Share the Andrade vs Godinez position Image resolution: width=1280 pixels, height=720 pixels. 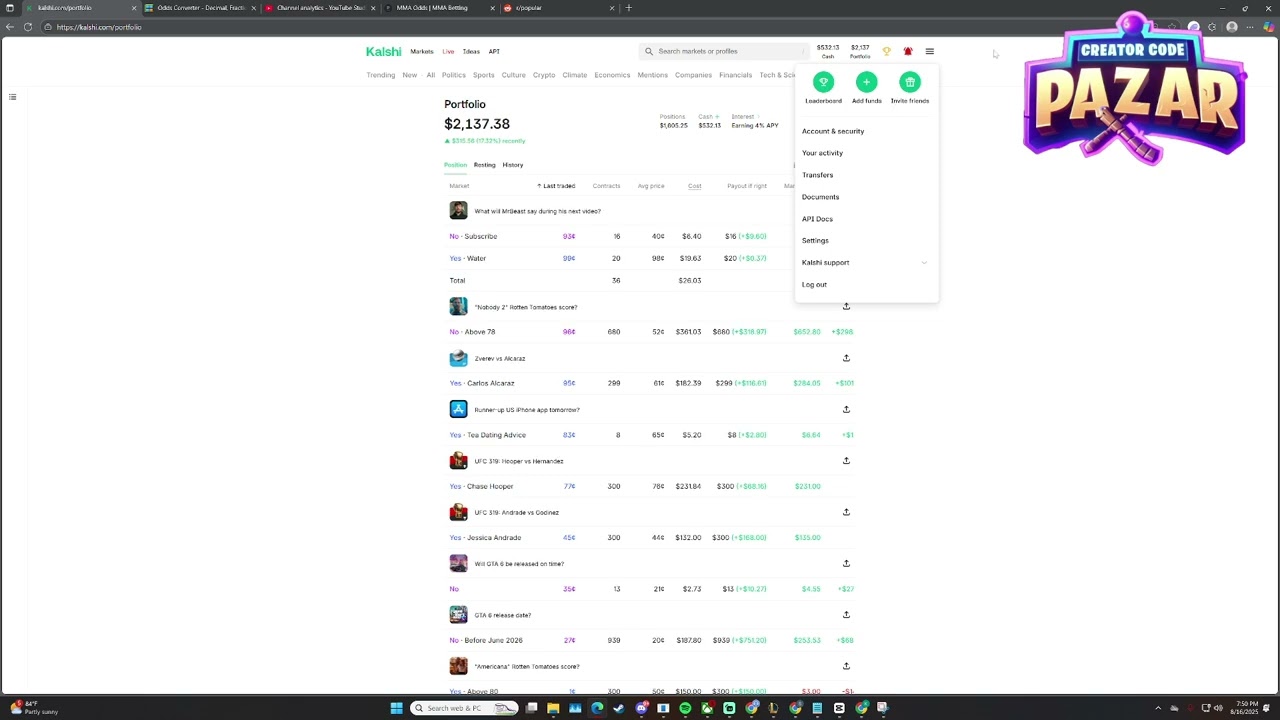tap(846, 512)
